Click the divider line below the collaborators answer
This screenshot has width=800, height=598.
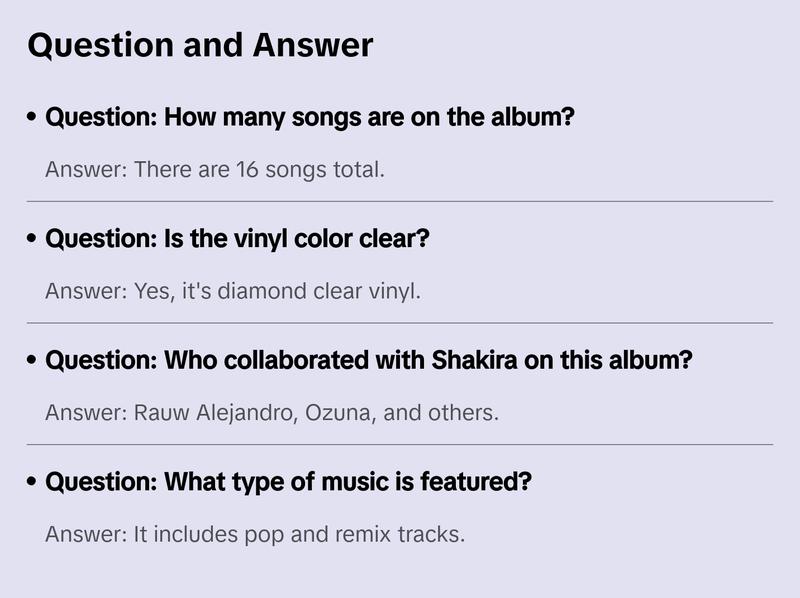(400, 444)
